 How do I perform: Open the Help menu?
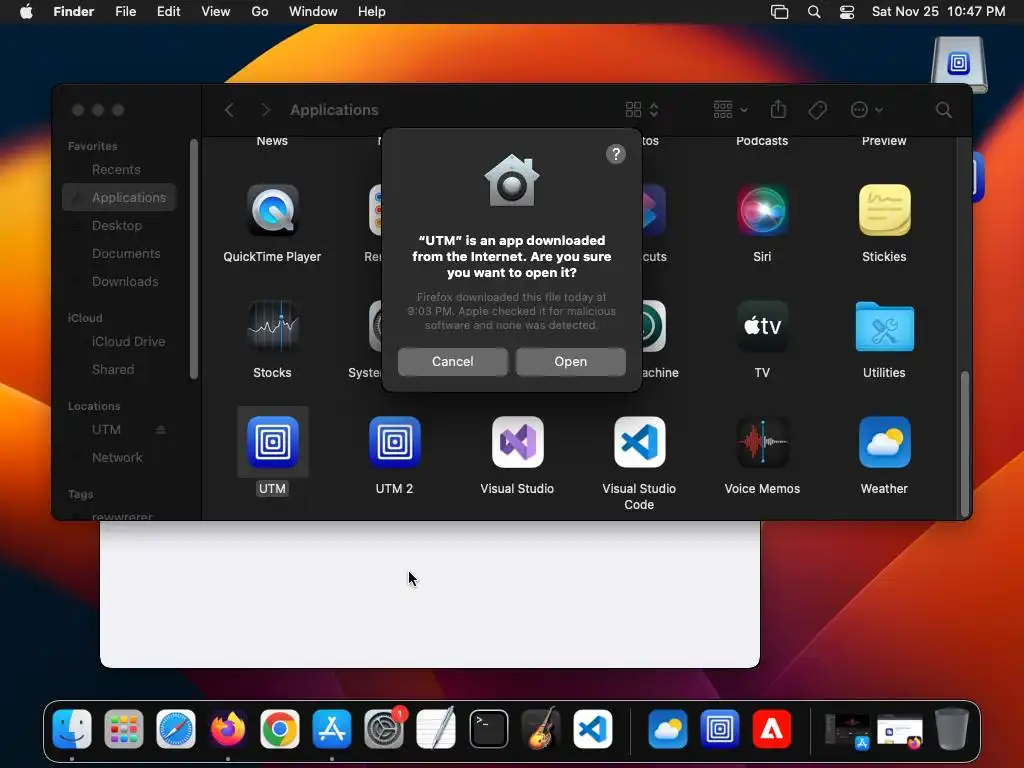pos(372,12)
